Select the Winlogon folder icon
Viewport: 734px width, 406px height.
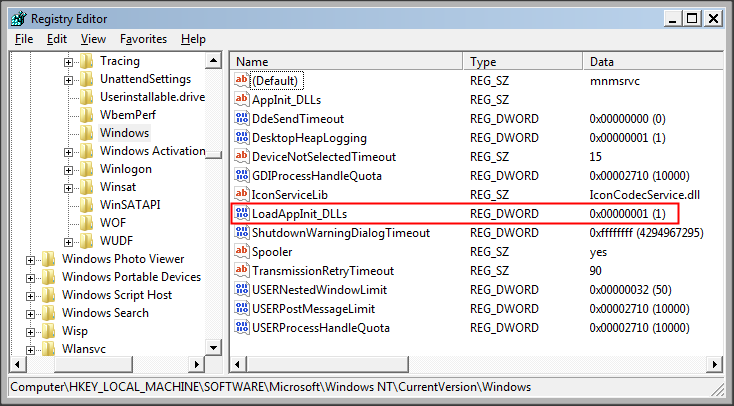coord(87,169)
